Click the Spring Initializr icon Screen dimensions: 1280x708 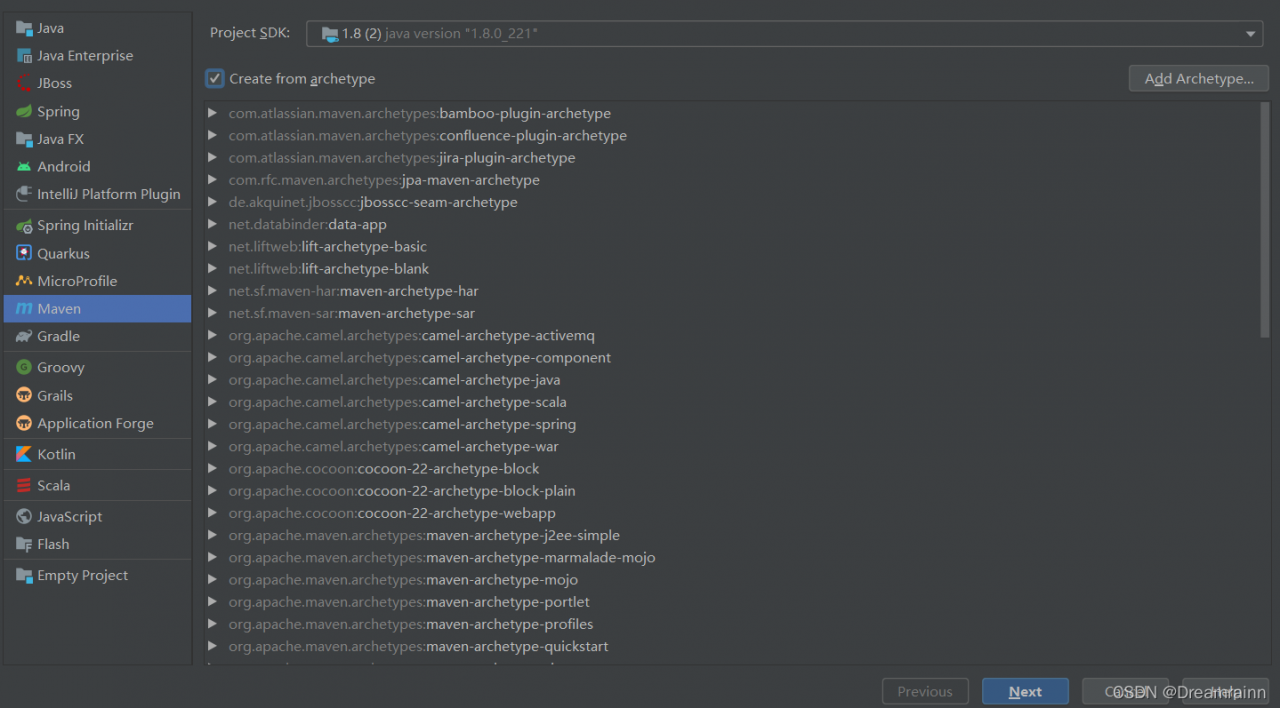click(x=24, y=226)
